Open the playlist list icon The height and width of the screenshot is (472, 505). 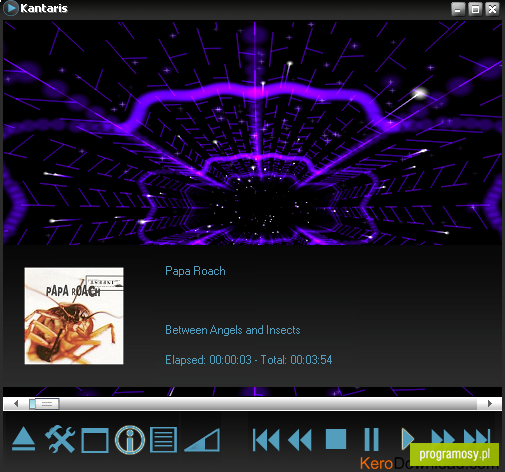163,440
